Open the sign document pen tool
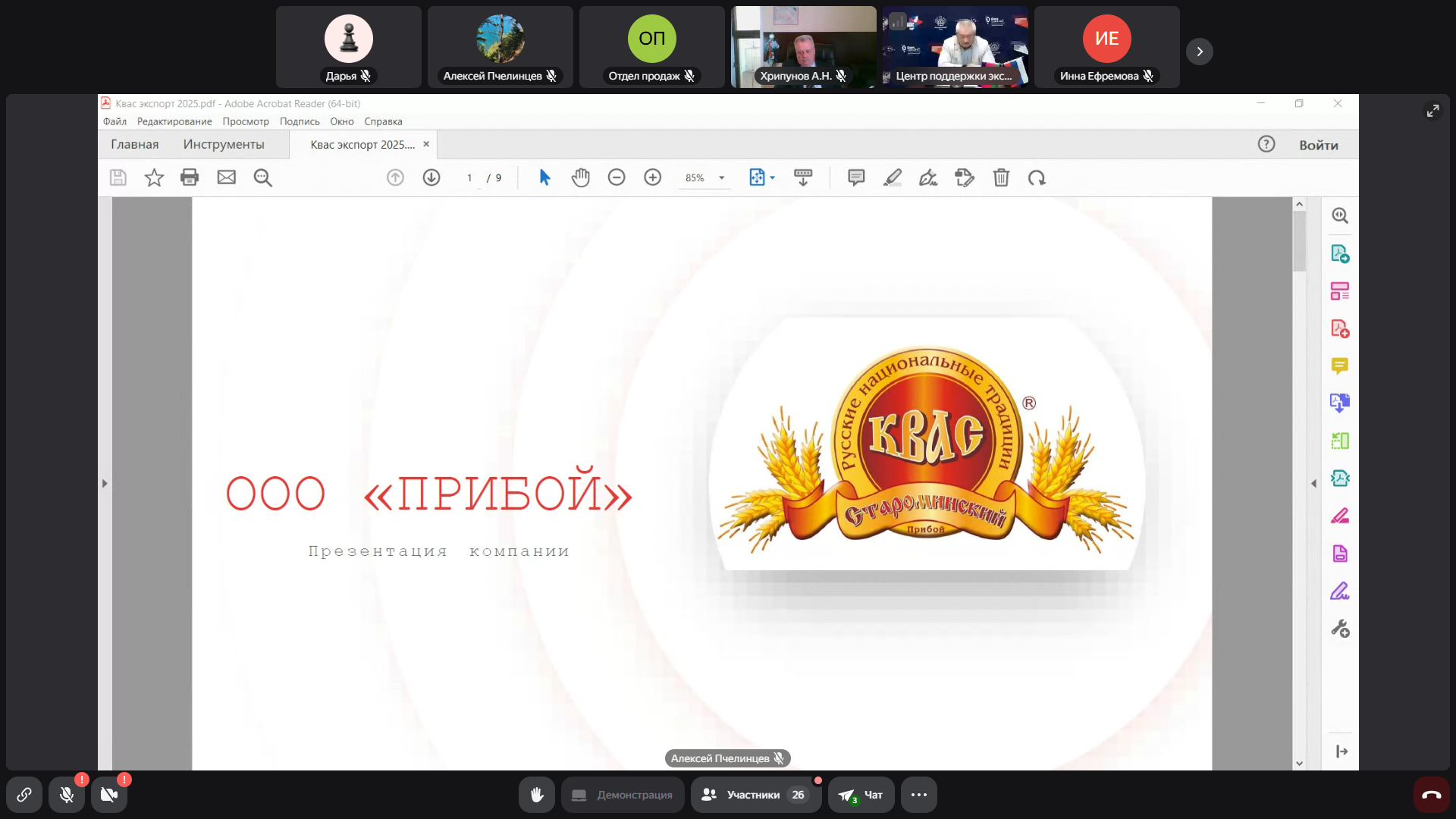 (928, 177)
